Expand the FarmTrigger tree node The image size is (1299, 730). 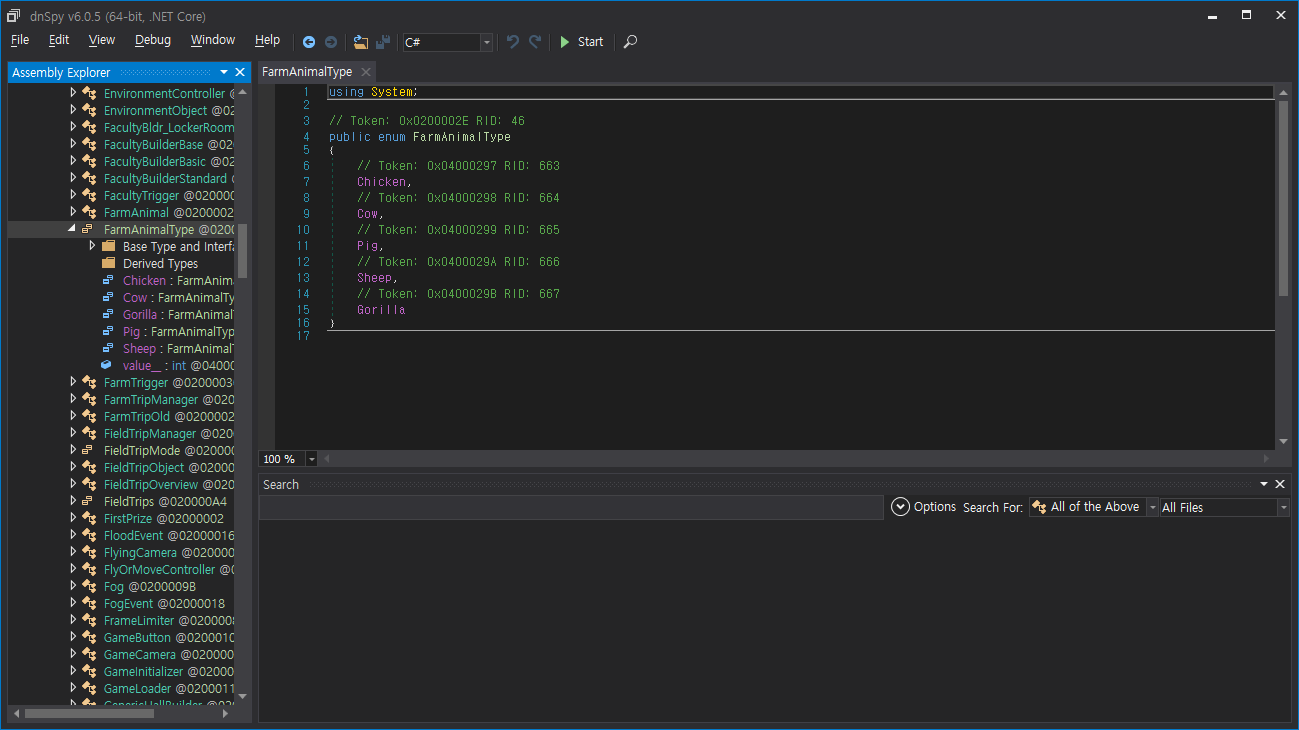coord(73,382)
